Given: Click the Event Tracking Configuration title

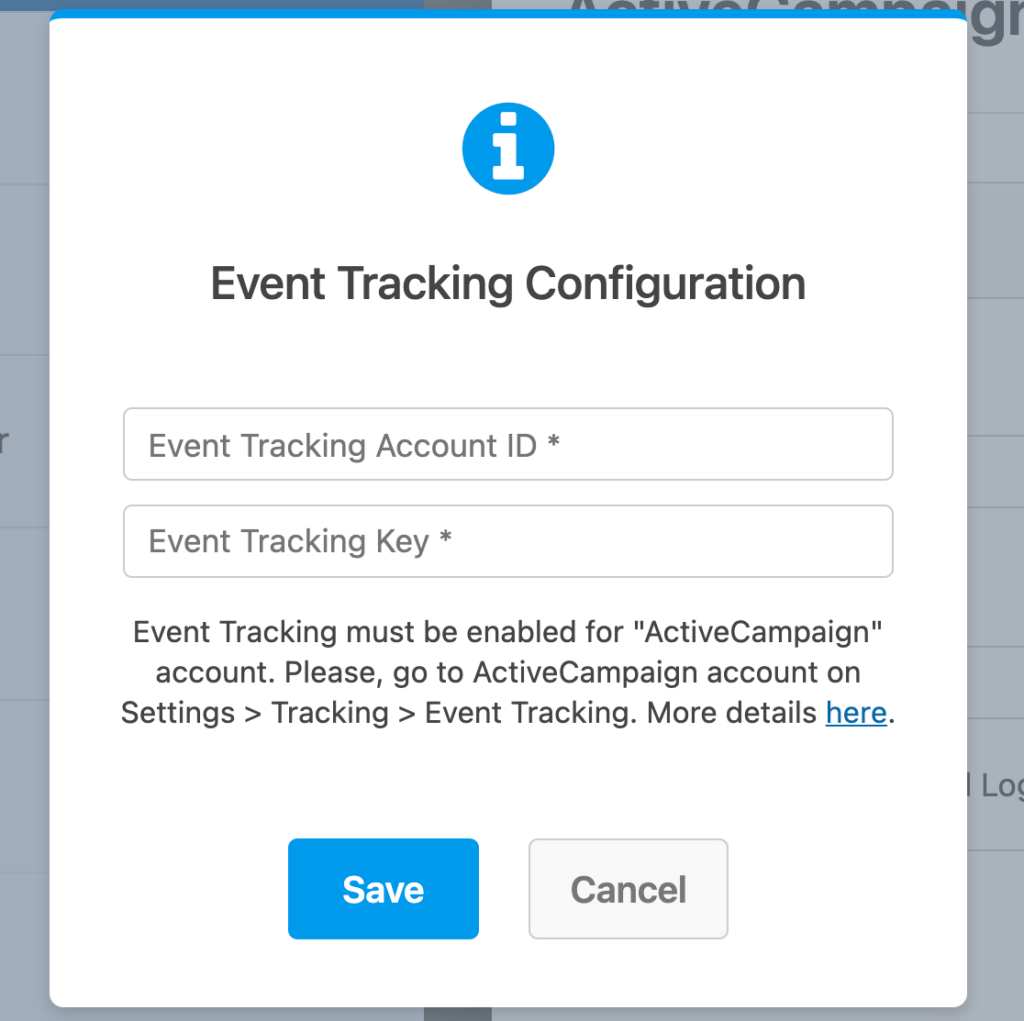Looking at the screenshot, I should pyautogui.click(x=507, y=283).
